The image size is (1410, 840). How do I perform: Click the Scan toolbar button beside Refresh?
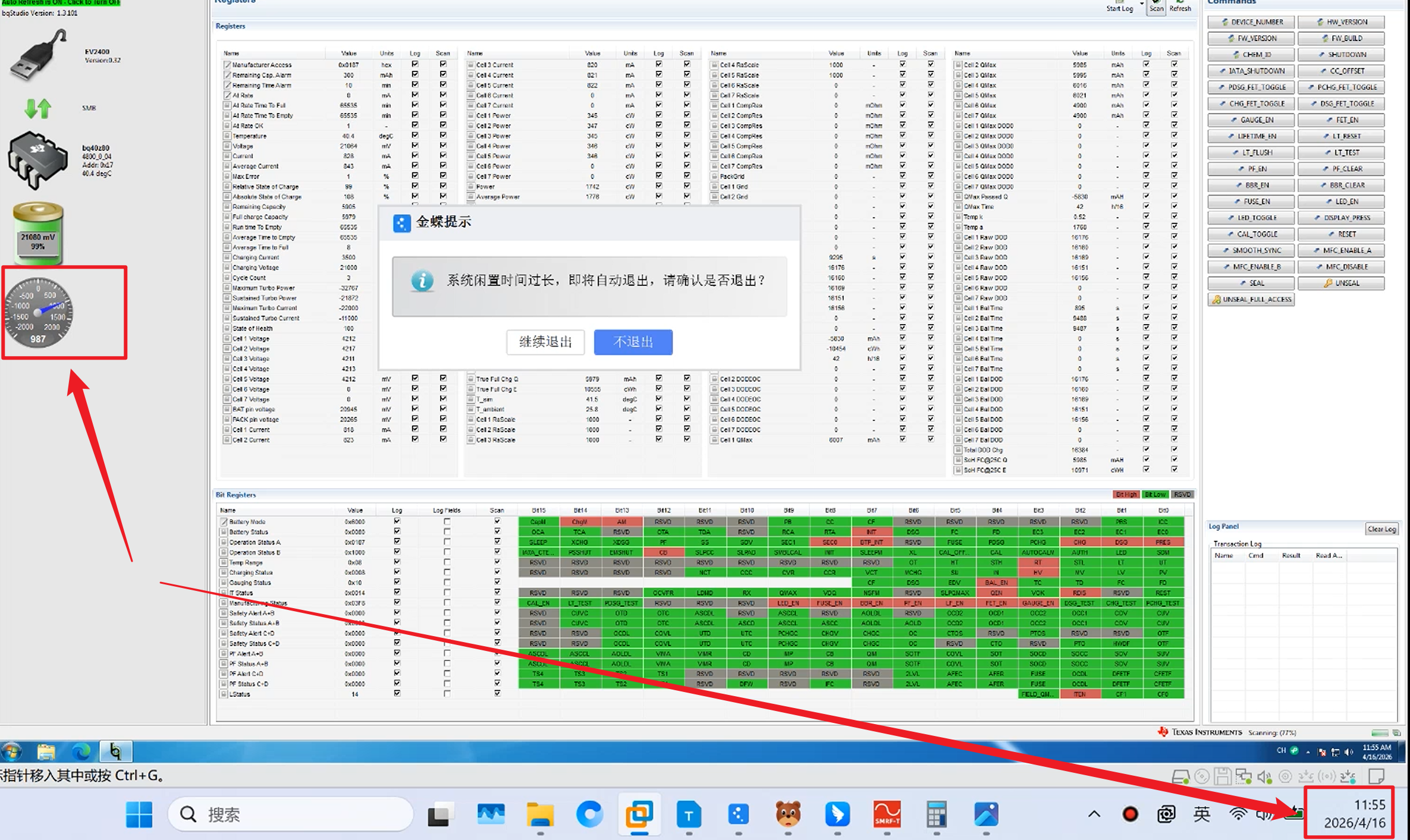tap(1156, 7)
